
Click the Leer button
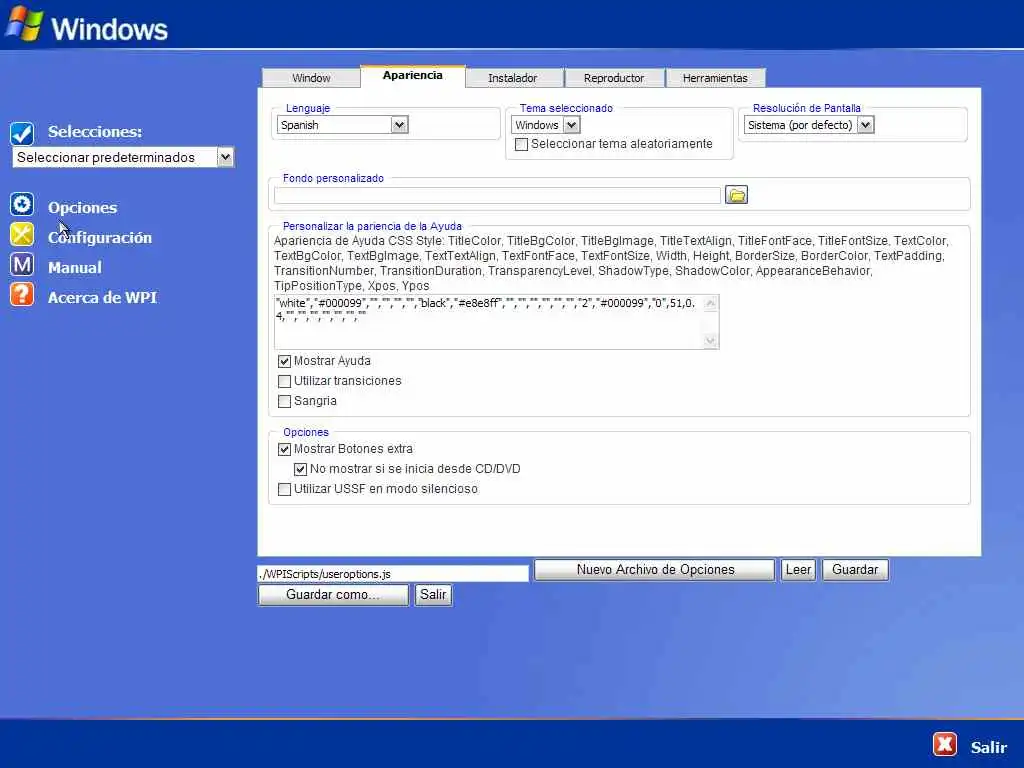click(798, 569)
